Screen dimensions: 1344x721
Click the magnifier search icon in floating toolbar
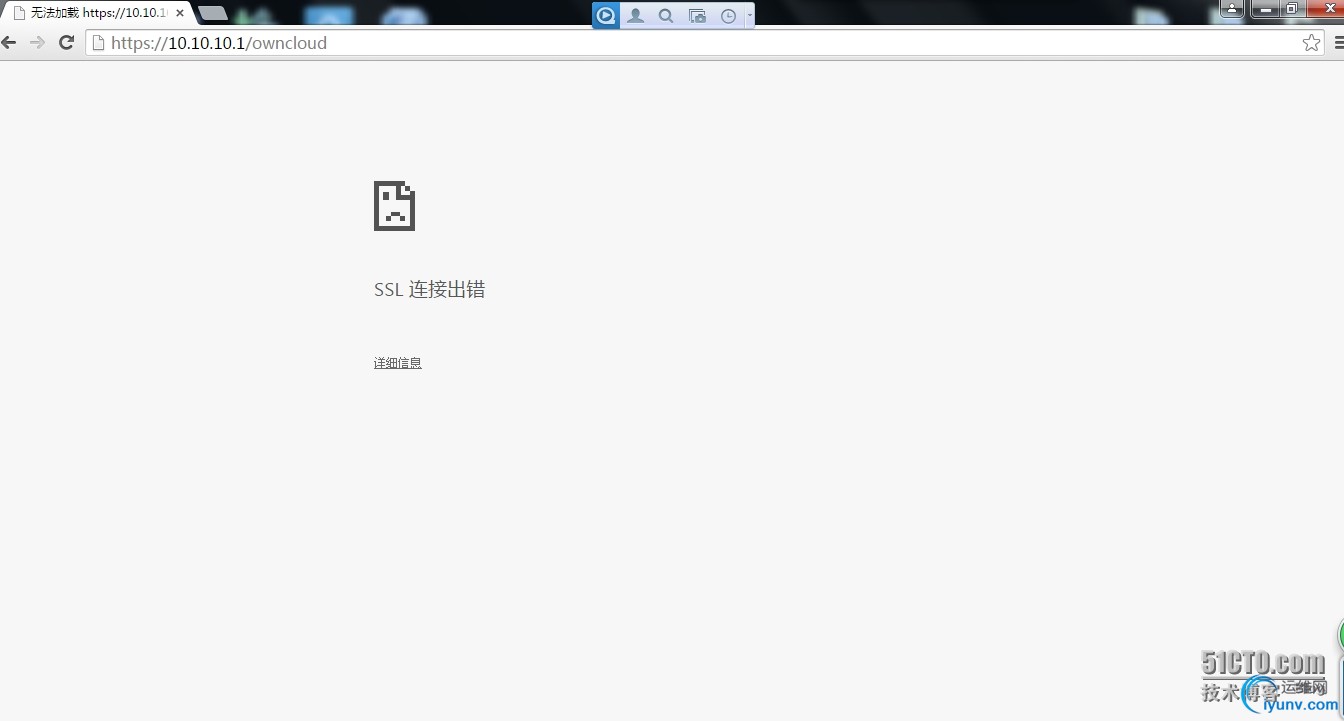click(x=666, y=16)
